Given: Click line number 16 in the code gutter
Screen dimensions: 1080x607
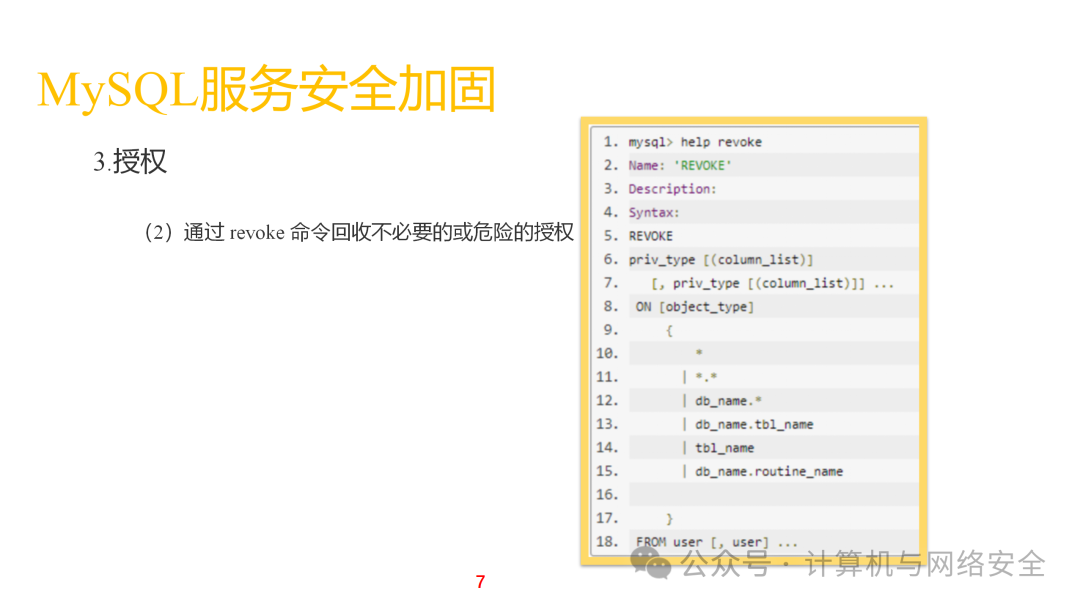Looking at the screenshot, I should tap(607, 495).
